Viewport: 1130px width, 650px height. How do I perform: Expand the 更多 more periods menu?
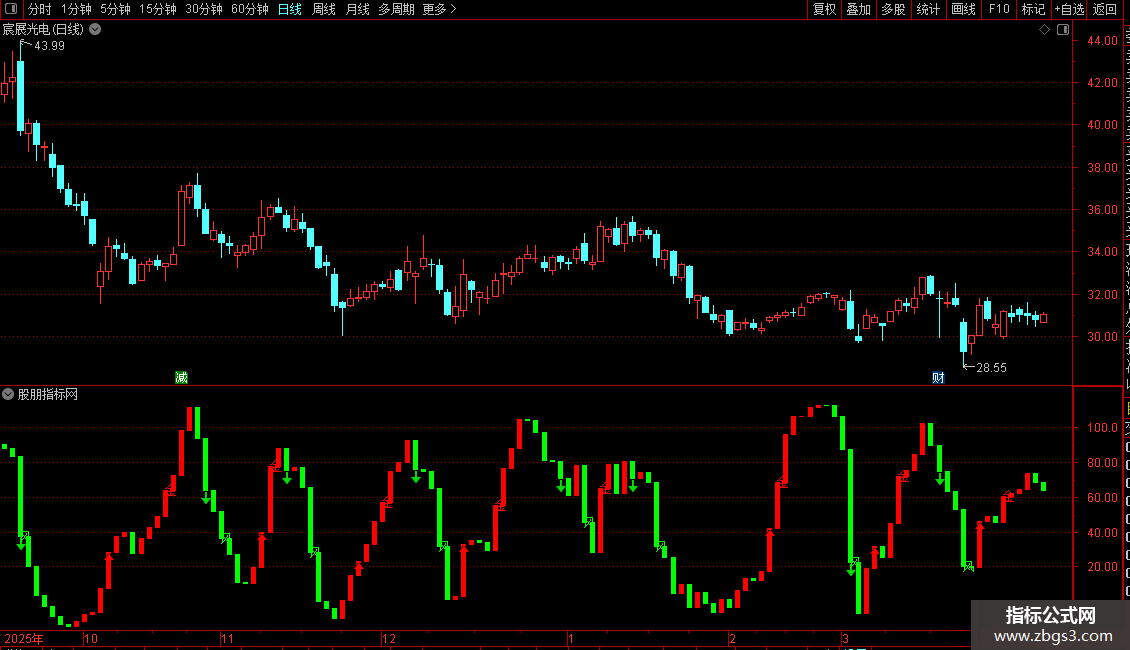440,9
